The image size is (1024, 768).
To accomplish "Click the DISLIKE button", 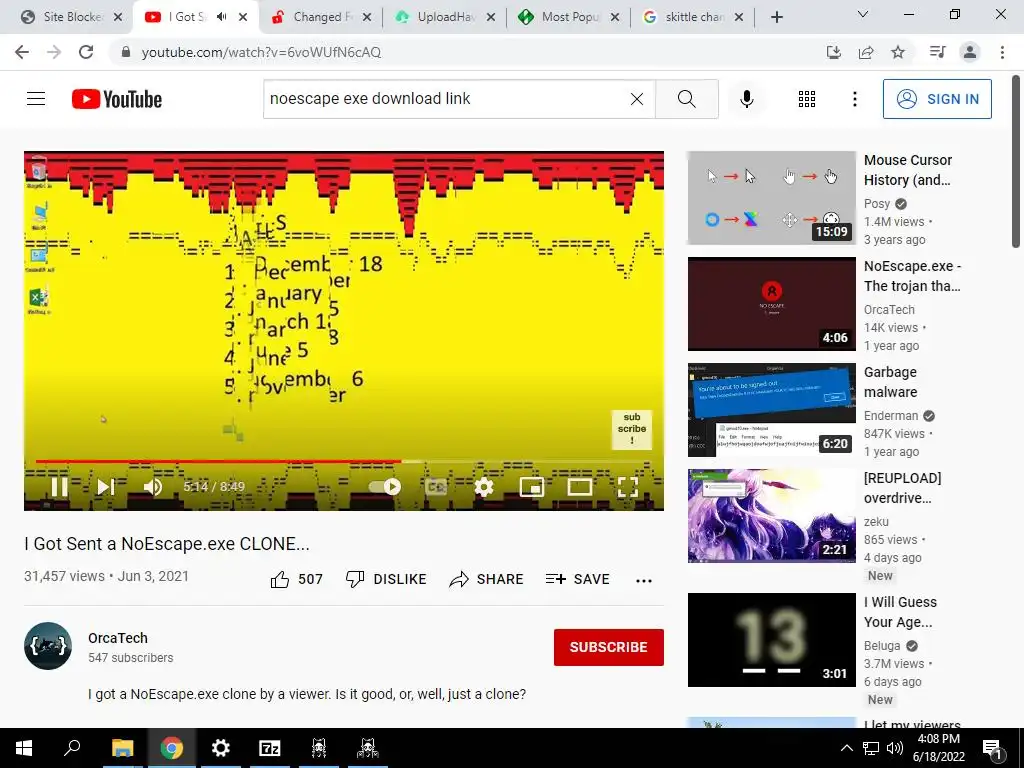I will pos(386,579).
